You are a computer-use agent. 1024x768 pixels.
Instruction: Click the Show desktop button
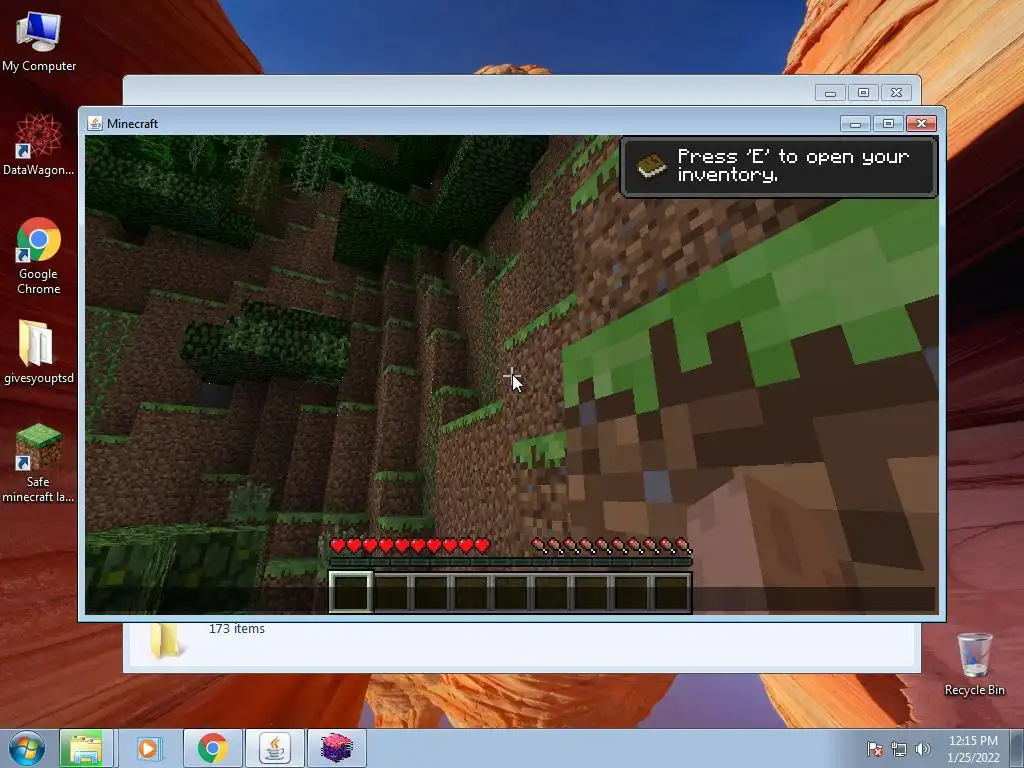(1017, 748)
